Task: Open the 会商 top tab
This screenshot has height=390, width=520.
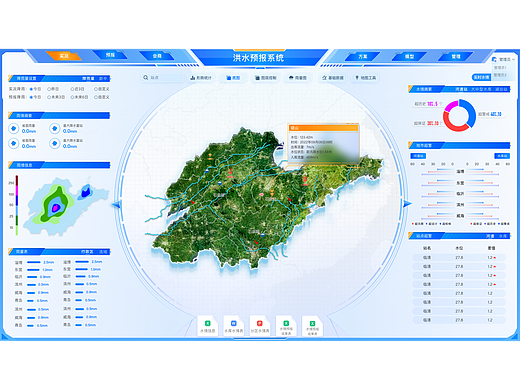Action: click(x=157, y=56)
